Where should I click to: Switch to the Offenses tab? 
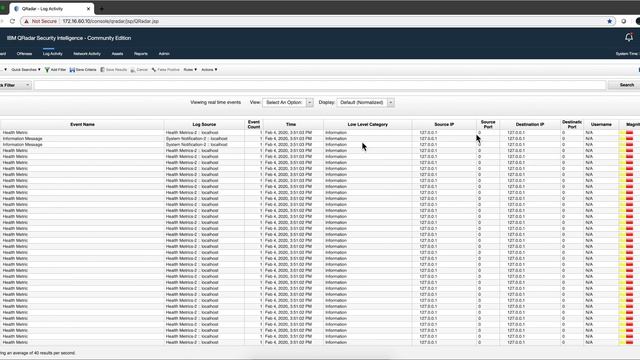coord(24,53)
